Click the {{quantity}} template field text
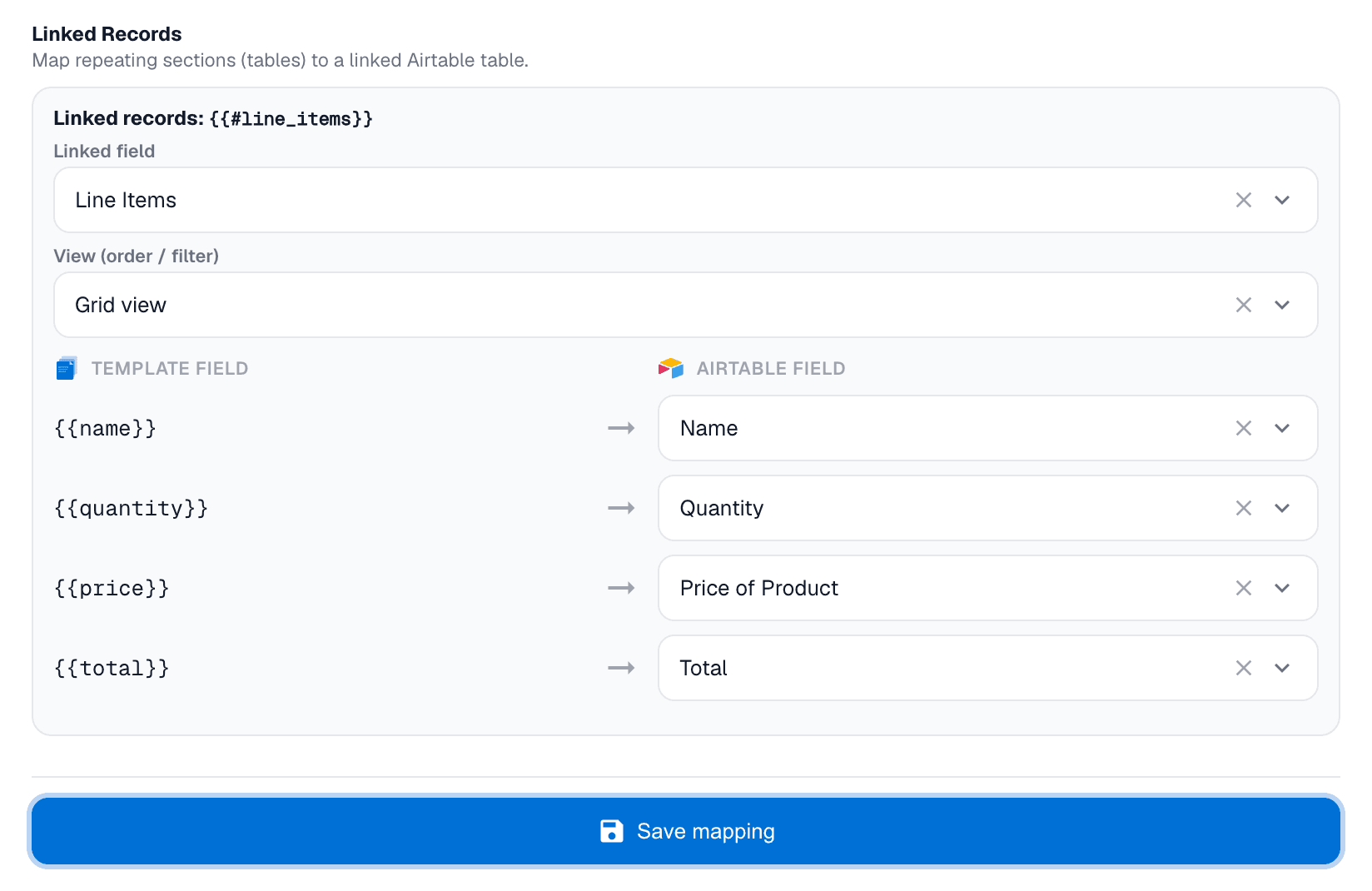Viewport: 1372px width, 891px height. pyautogui.click(x=132, y=508)
